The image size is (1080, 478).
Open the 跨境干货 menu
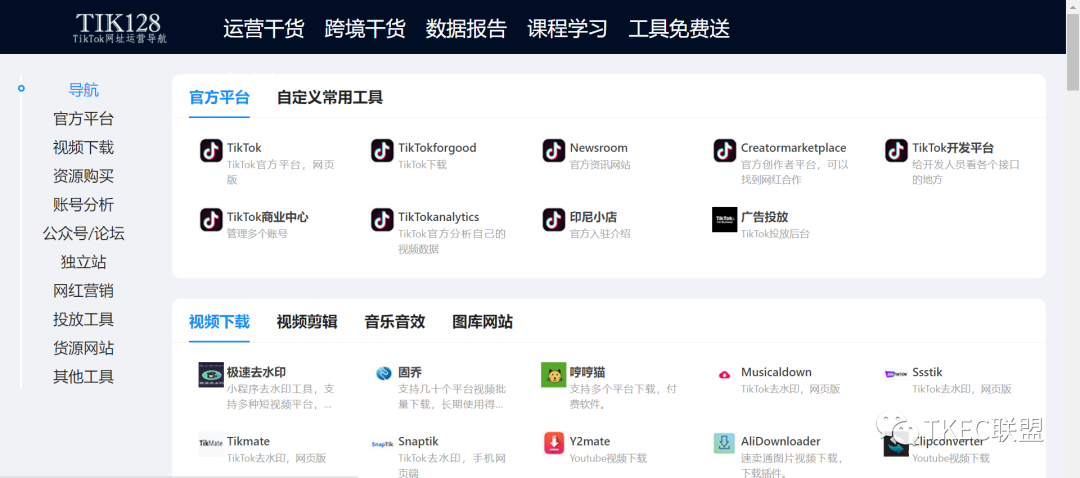[365, 29]
